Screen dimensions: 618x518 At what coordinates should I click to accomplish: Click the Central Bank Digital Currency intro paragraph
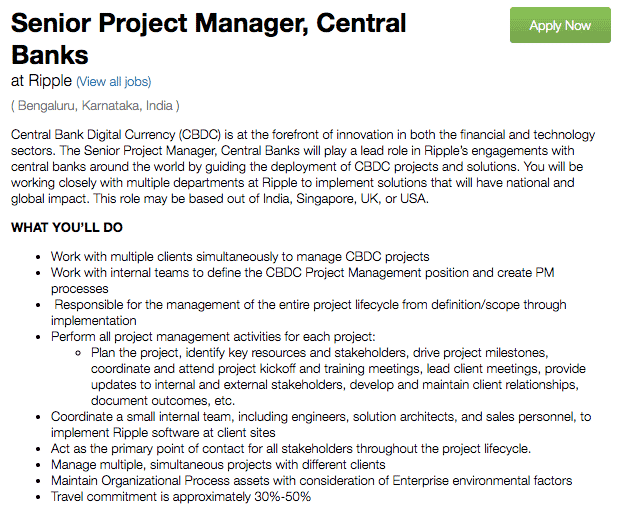pyautogui.click(x=303, y=166)
